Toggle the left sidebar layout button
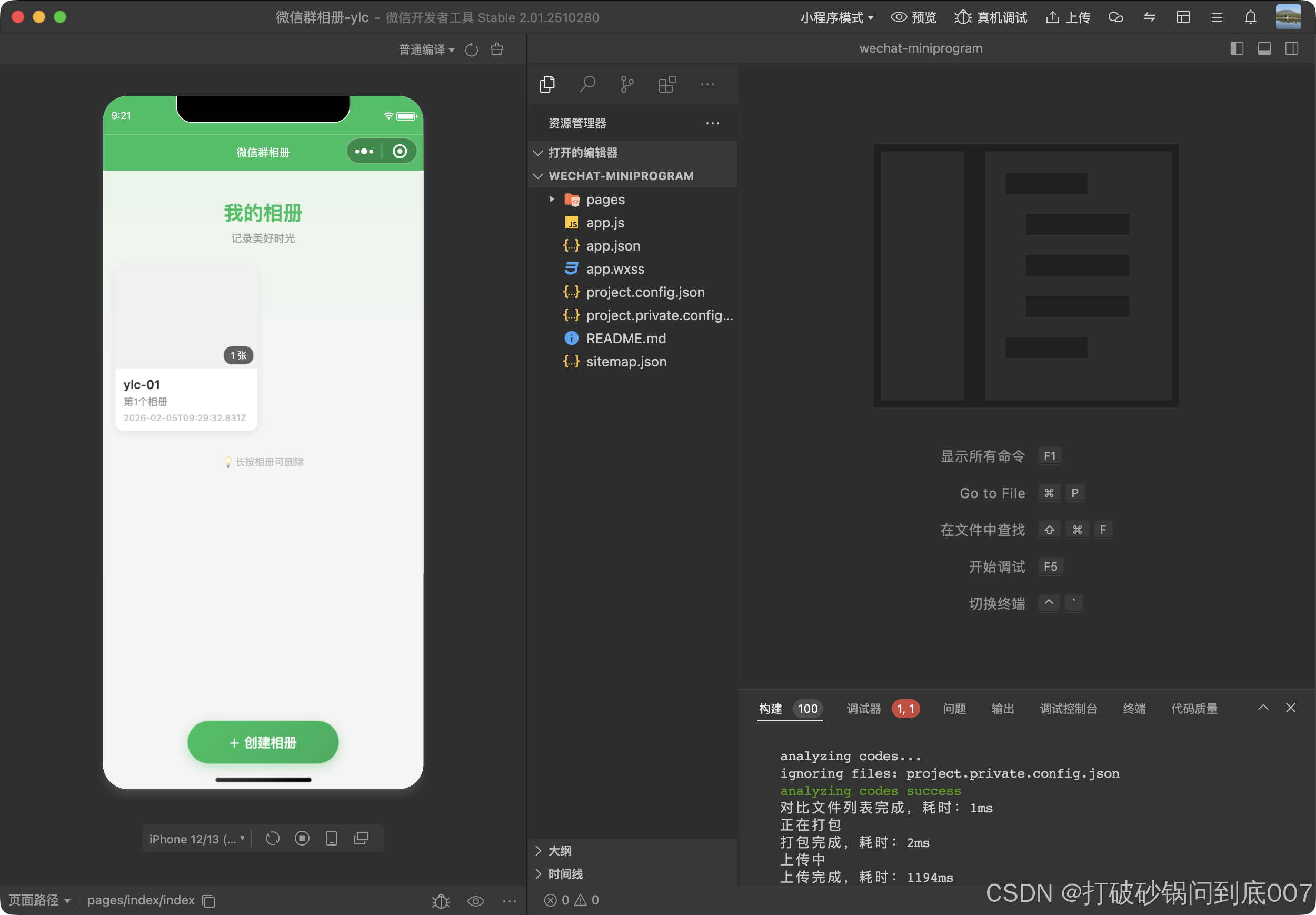This screenshot has width=1316, height=915. (1237, 49)
